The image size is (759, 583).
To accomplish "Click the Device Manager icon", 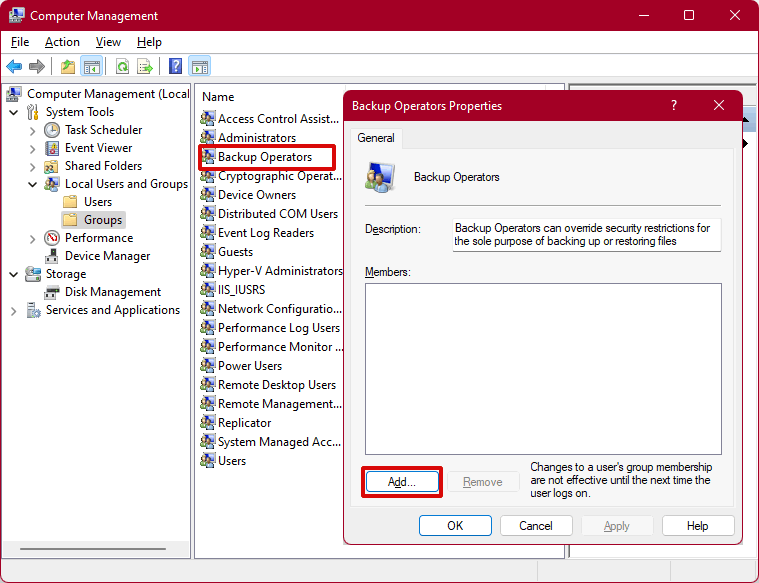I will pyautogui.click(x=52, y=256).
